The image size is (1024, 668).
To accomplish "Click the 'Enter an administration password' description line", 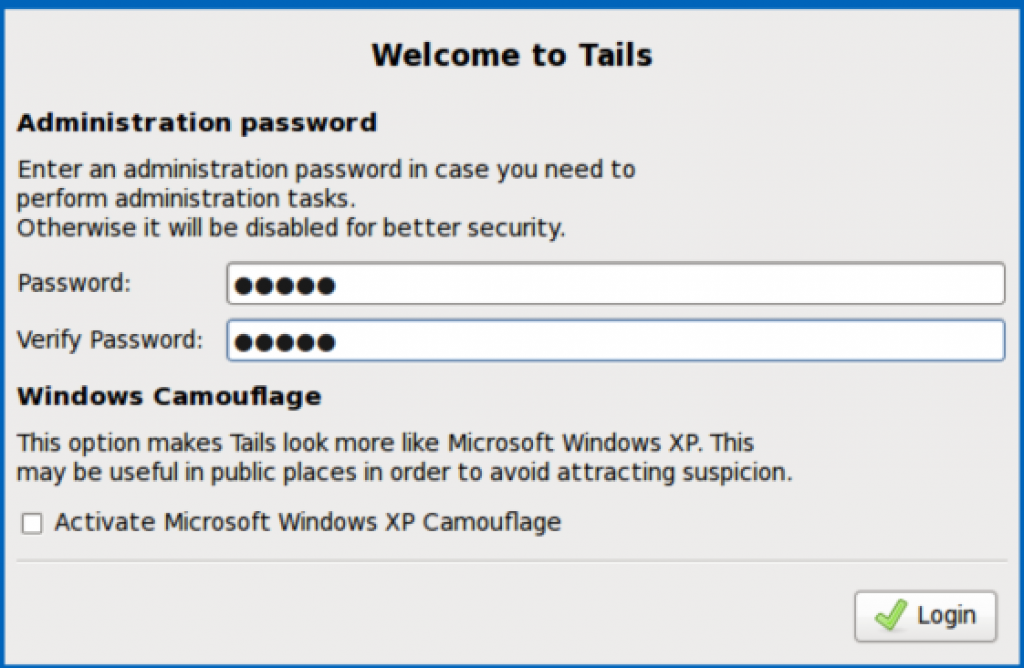I will [x=326, y=169].
